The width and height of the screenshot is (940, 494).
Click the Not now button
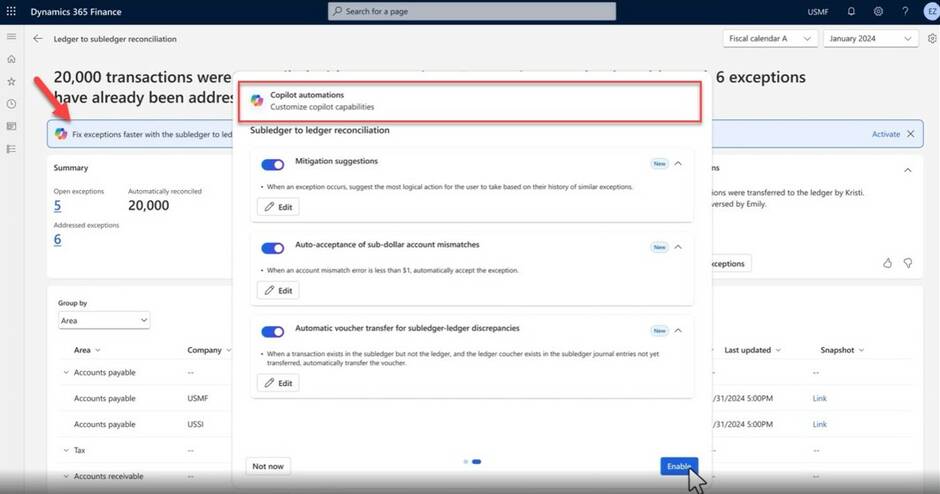tap(267, 466)
